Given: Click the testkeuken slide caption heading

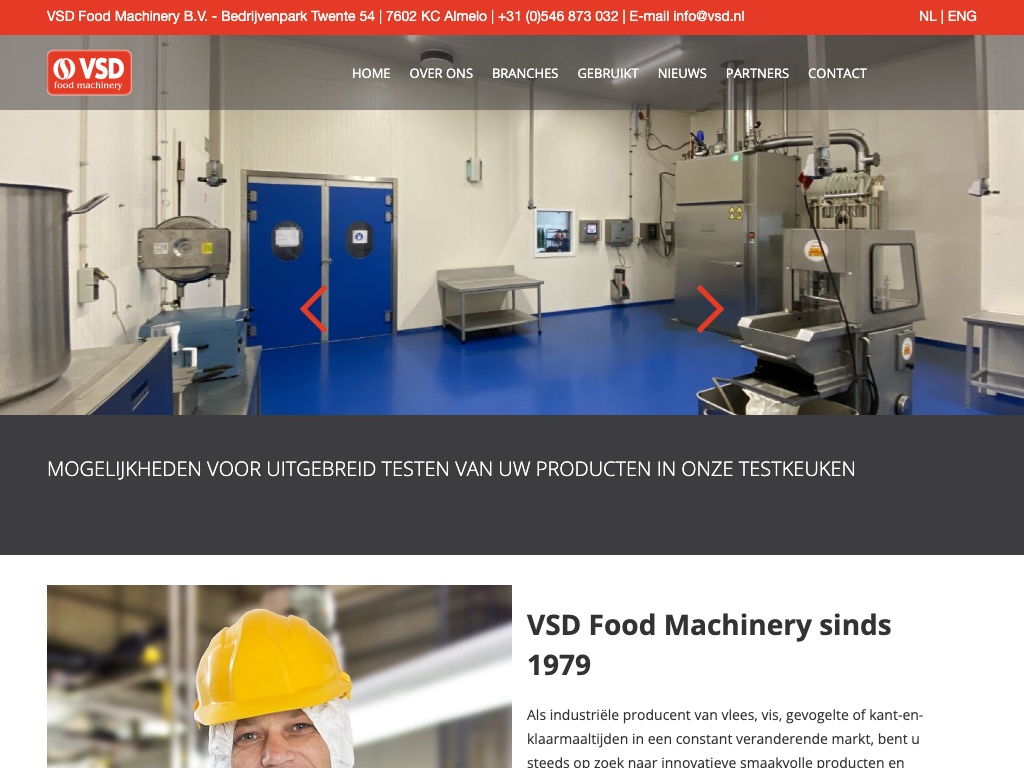Looking at the screenshot, I should click(451, 469).
